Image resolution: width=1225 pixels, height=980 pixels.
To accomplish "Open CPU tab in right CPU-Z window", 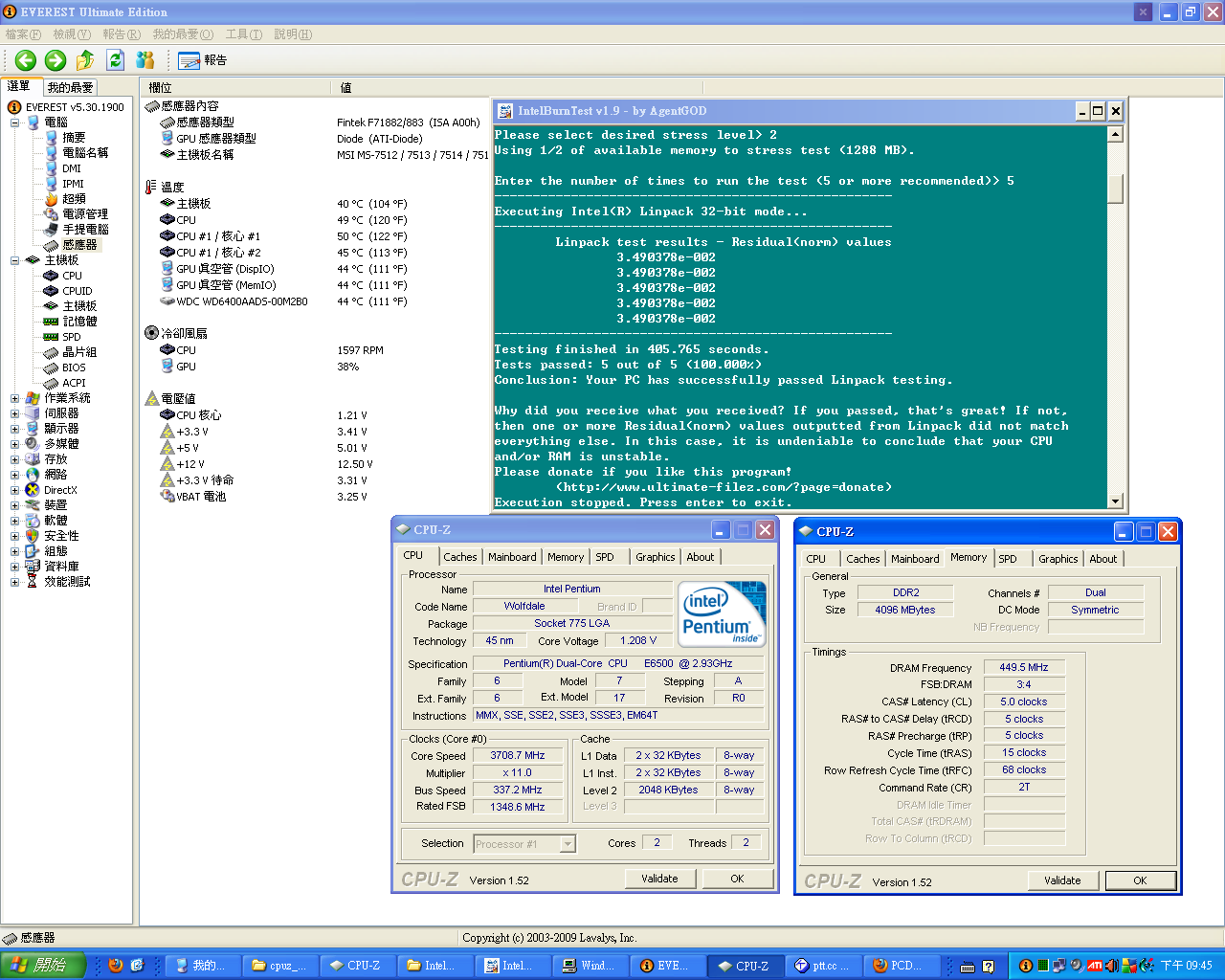I will tap(815, 559).
